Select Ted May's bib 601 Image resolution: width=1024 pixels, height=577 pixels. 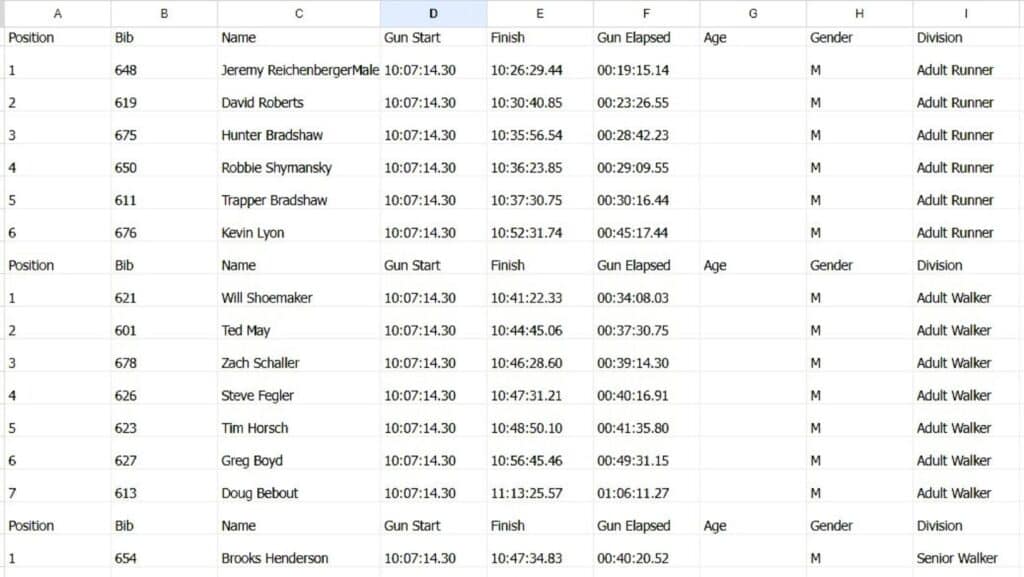tap(164, 330)
